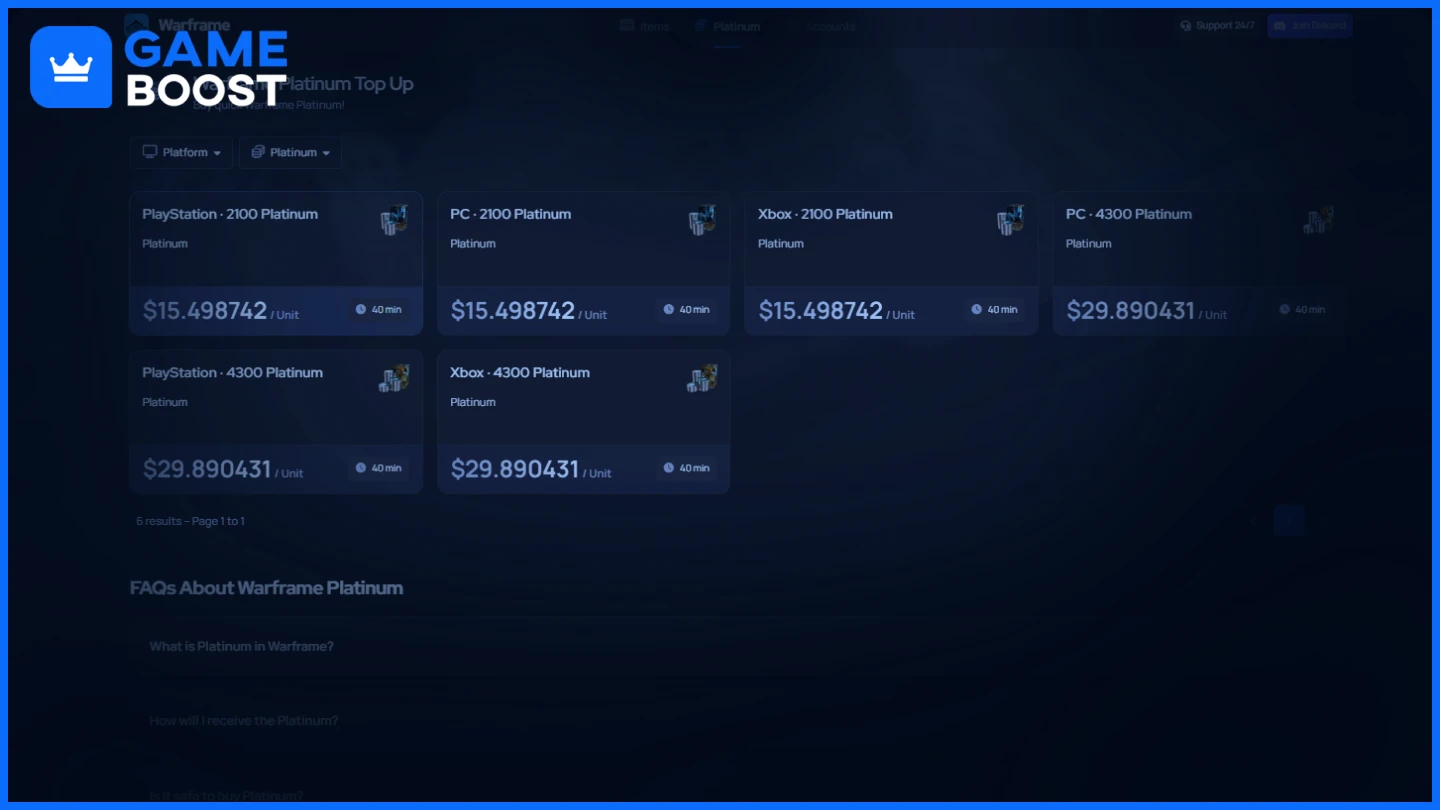Open the Platinum amount filter dropdown
Viewport: 1440px width, 810px height.
[x=290, y=152]
